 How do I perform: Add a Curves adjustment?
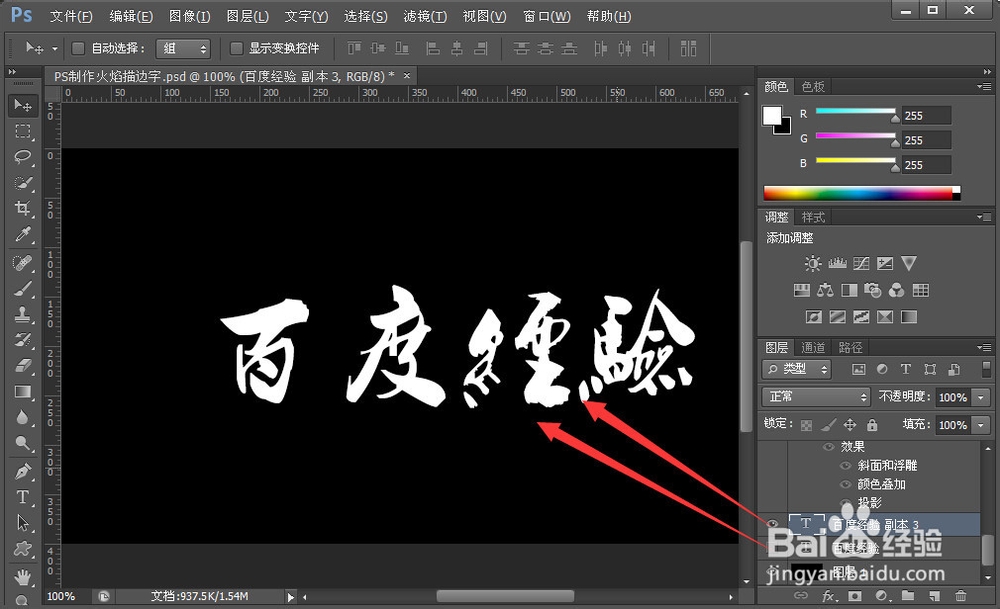[861, 263]
